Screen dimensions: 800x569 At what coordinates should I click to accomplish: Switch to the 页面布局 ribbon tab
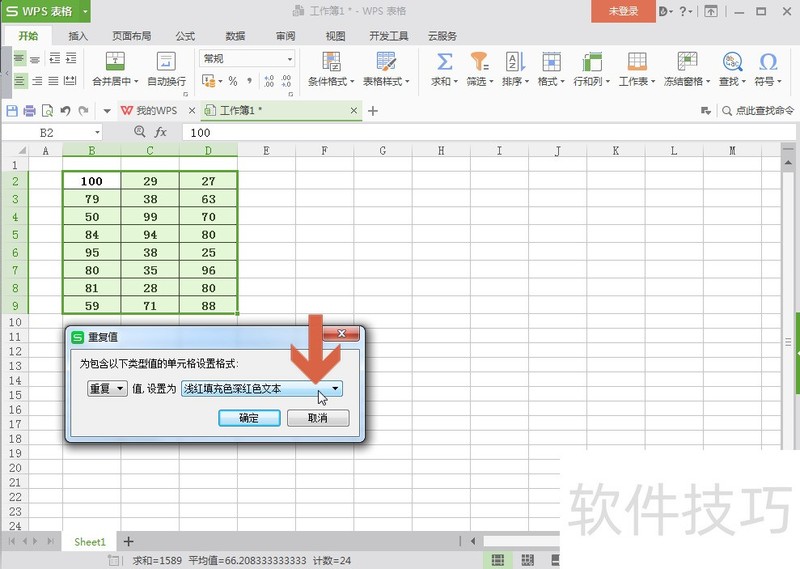[x=132, y=36]
